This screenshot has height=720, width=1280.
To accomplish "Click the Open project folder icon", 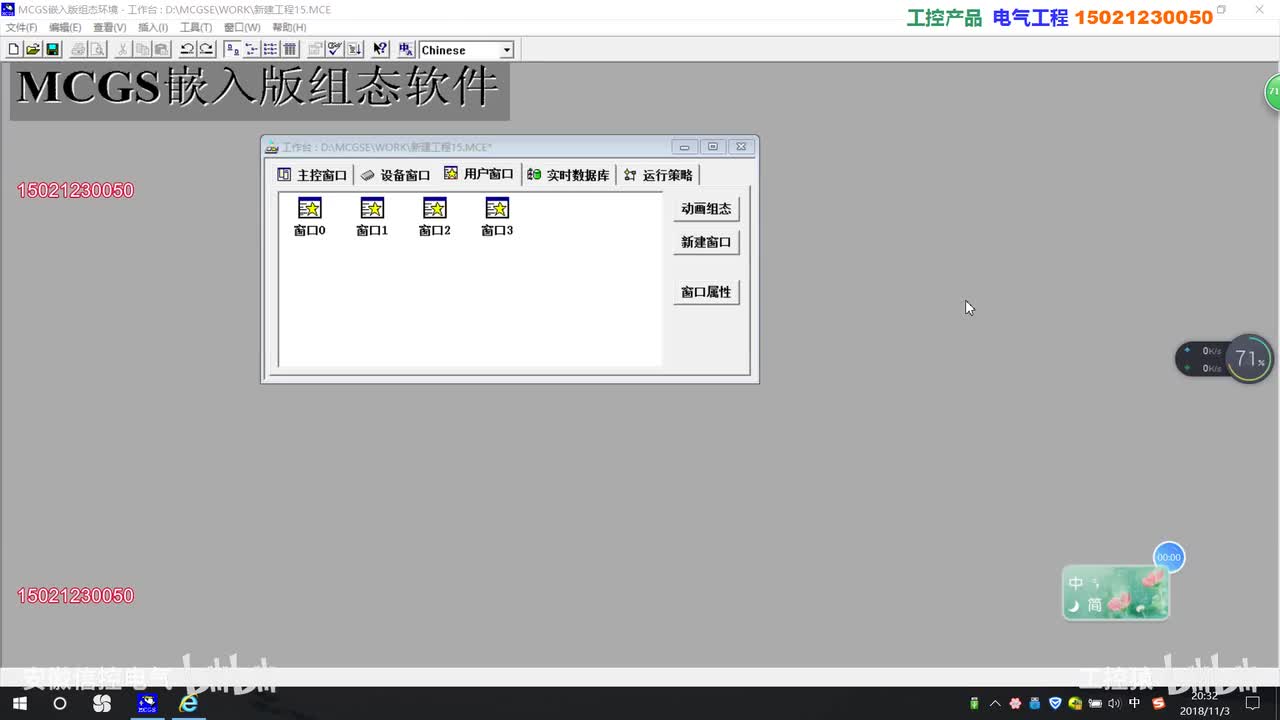I will 33,49.
